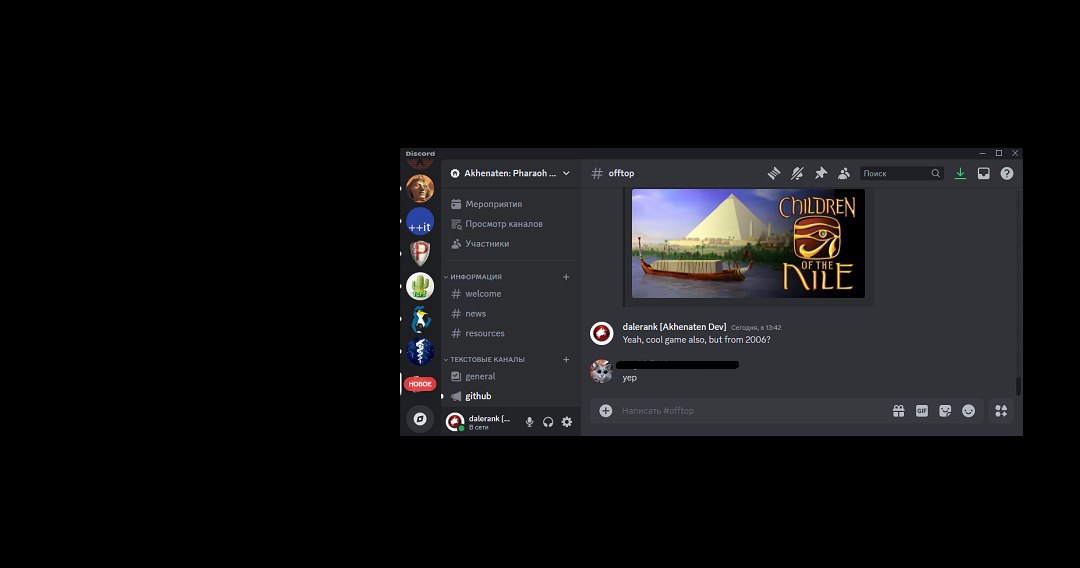Open the Akhenaten: Pharaoh server dropdown
Screen dimensions: 1080x568
click(x=510, y=173)
